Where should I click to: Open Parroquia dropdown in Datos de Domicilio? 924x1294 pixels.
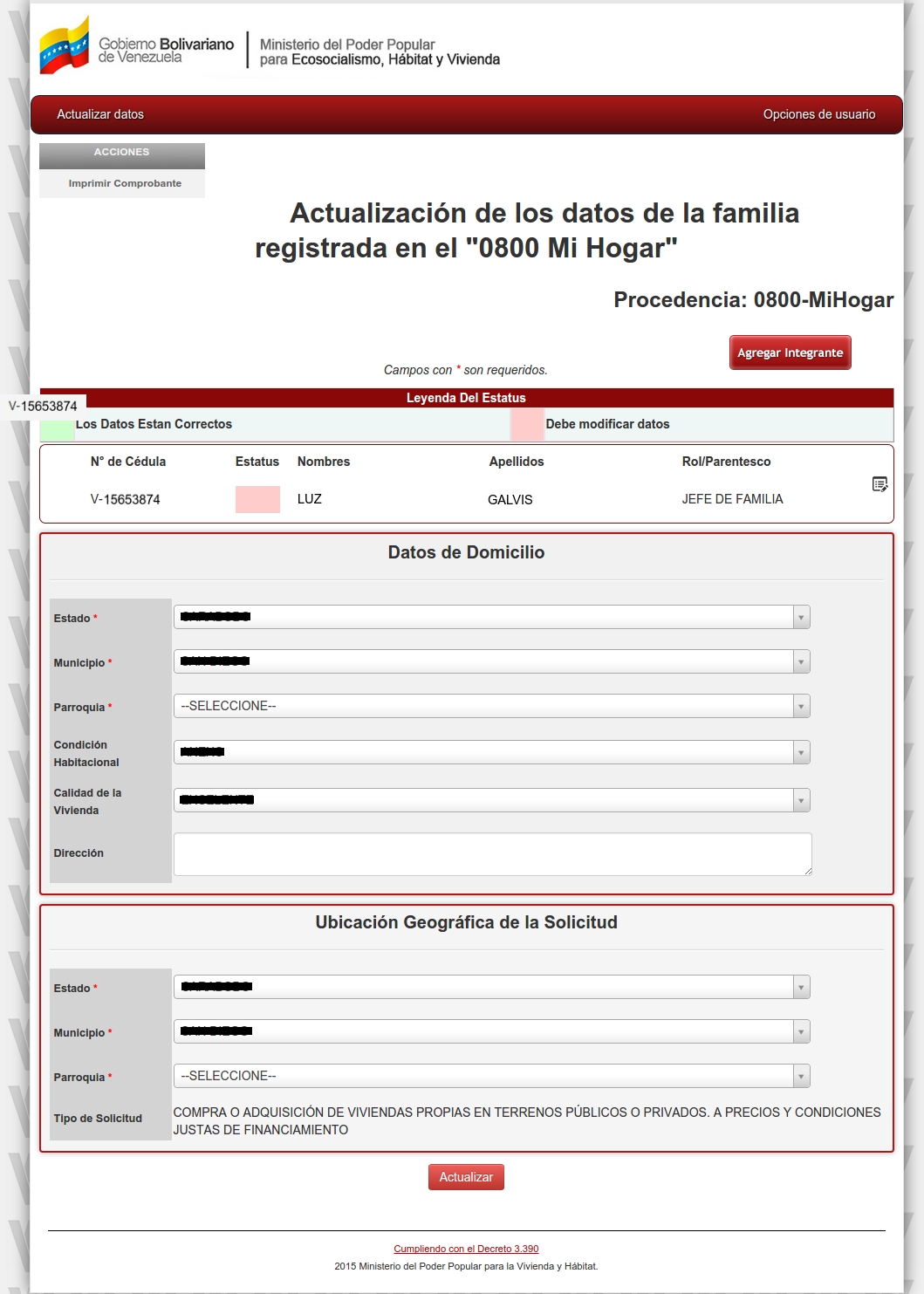coord(492,706)
